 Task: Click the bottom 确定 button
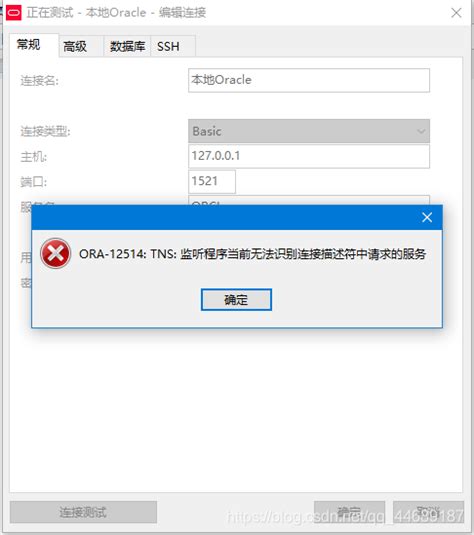point(349,512)
